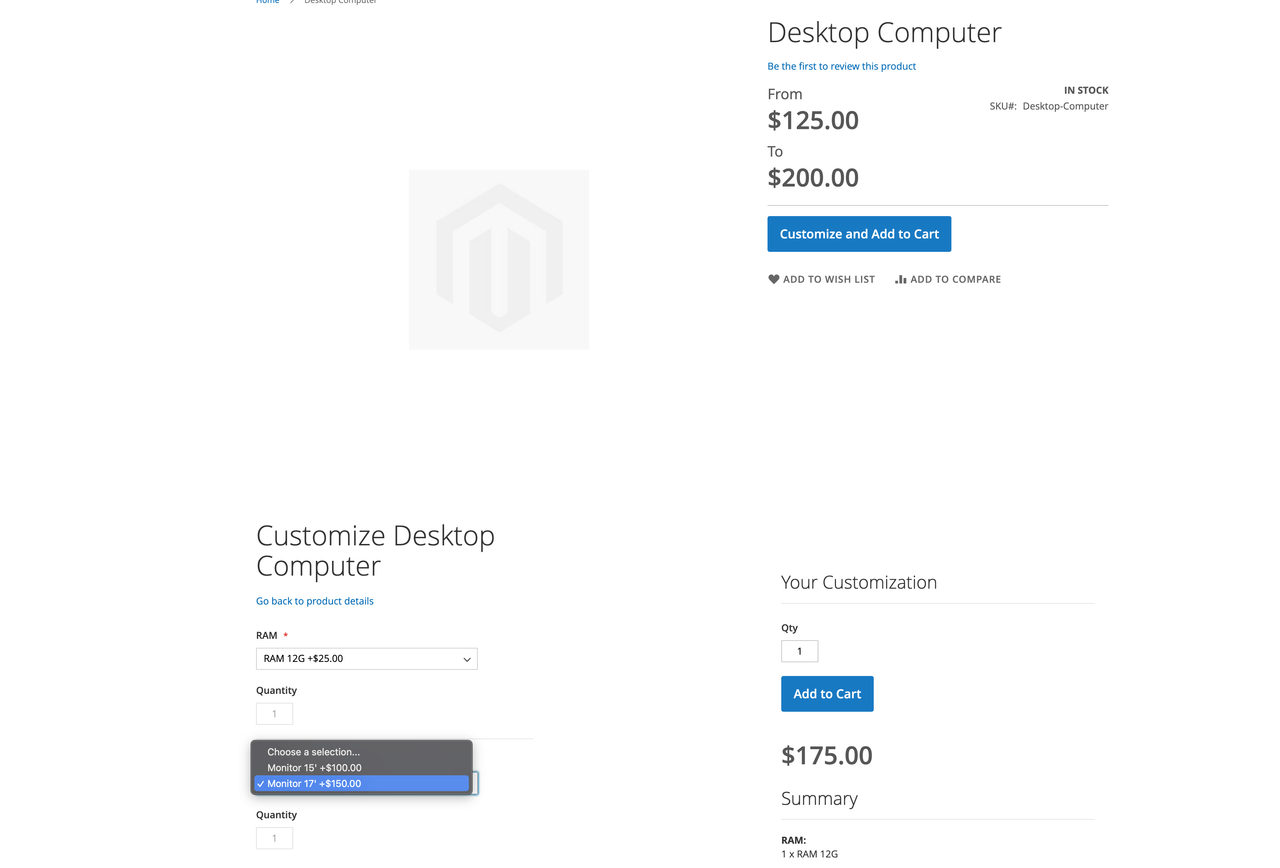Image resolution: width=1280 pixels, height=868 pixels.
Task: Select Monitor 15' +$100.00 option
Action: [x=314, y=768]
